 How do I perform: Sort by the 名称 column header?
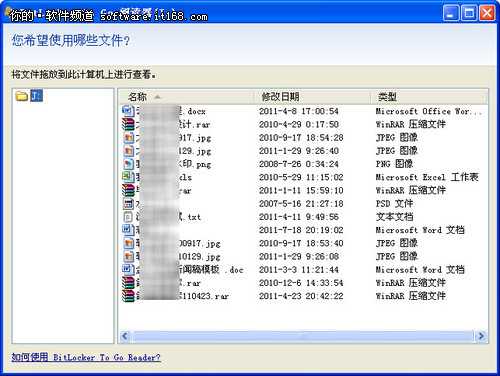click(x=187, y=97)
